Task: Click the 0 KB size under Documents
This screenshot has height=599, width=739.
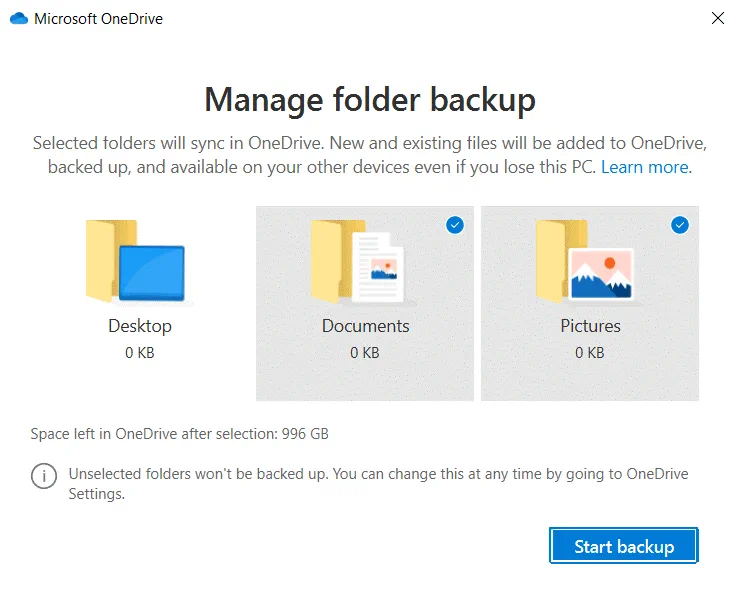Action: point(365,352)
